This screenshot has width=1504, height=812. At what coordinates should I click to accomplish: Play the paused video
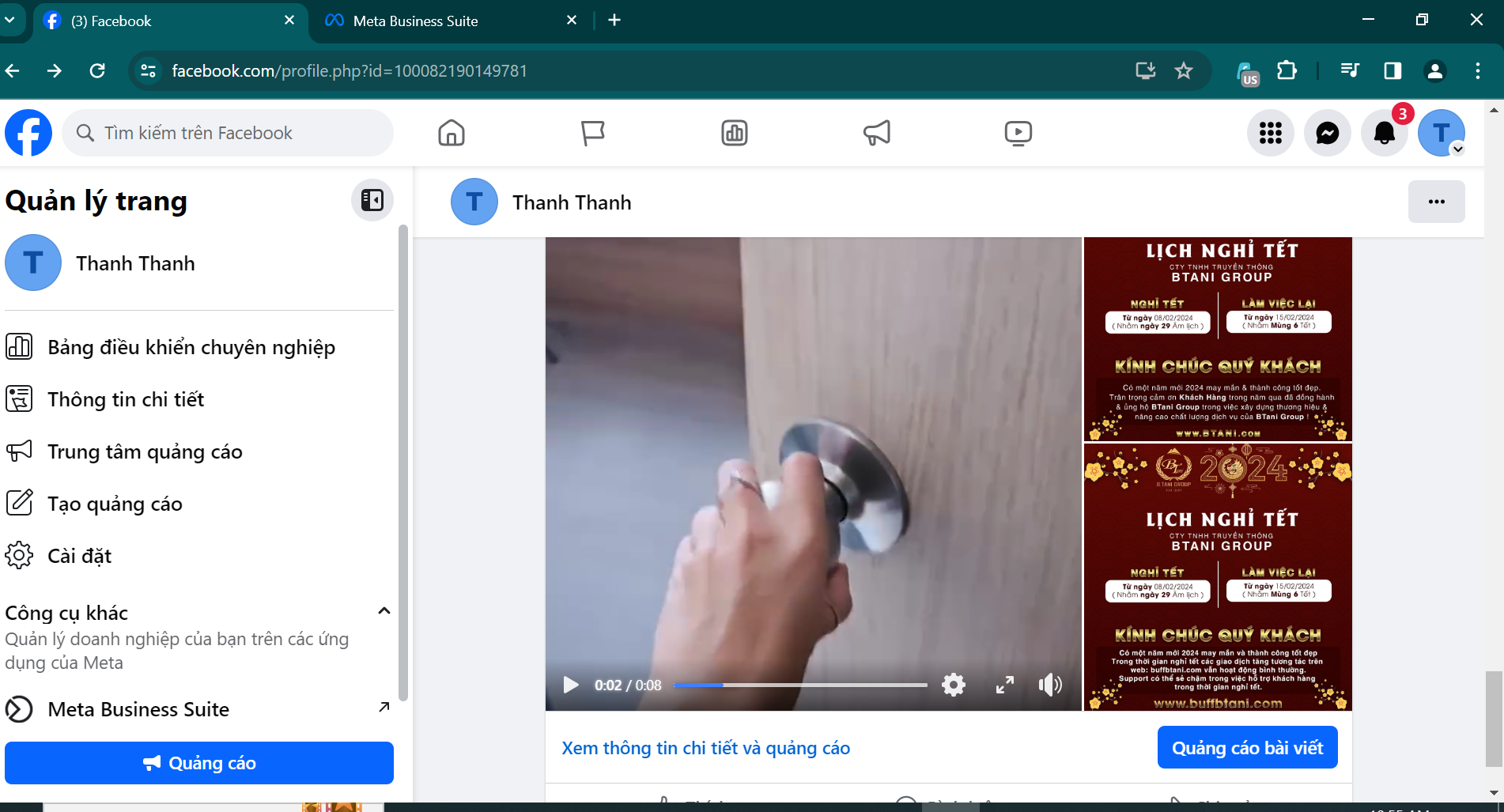tap(570, 685)
